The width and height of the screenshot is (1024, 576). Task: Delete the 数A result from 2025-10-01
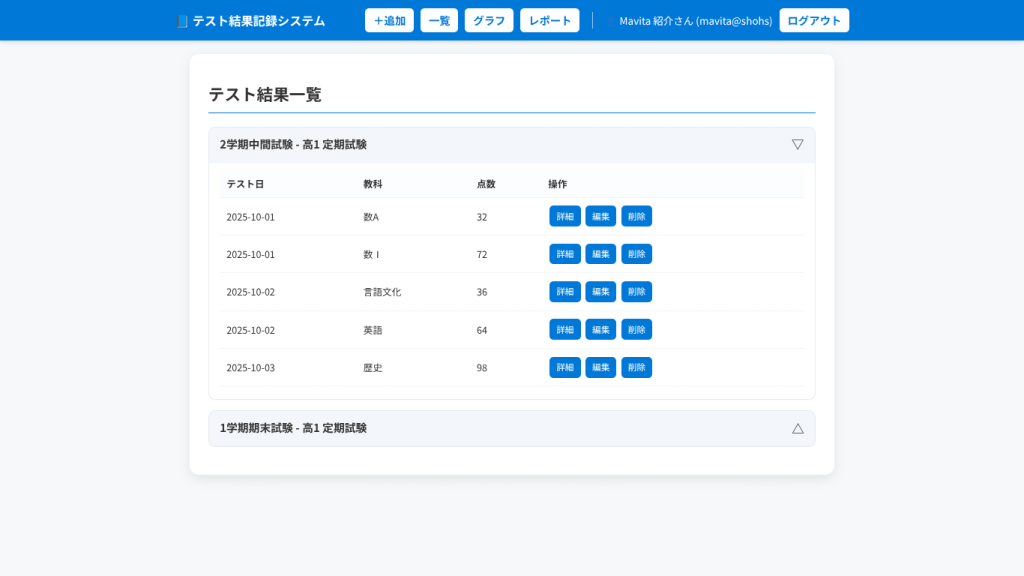tap(637, 216)
